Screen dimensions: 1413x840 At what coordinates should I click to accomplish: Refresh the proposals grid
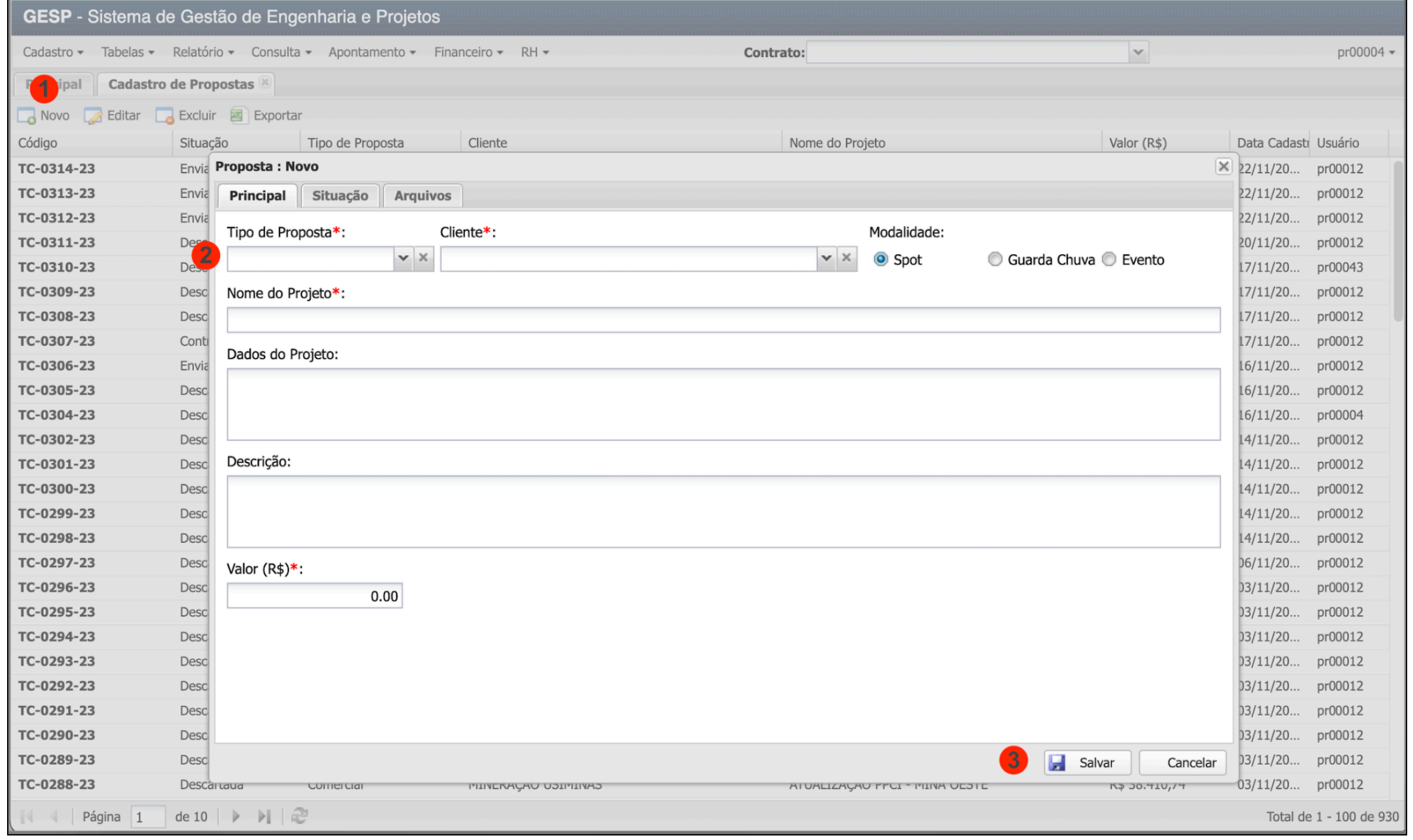299,816
